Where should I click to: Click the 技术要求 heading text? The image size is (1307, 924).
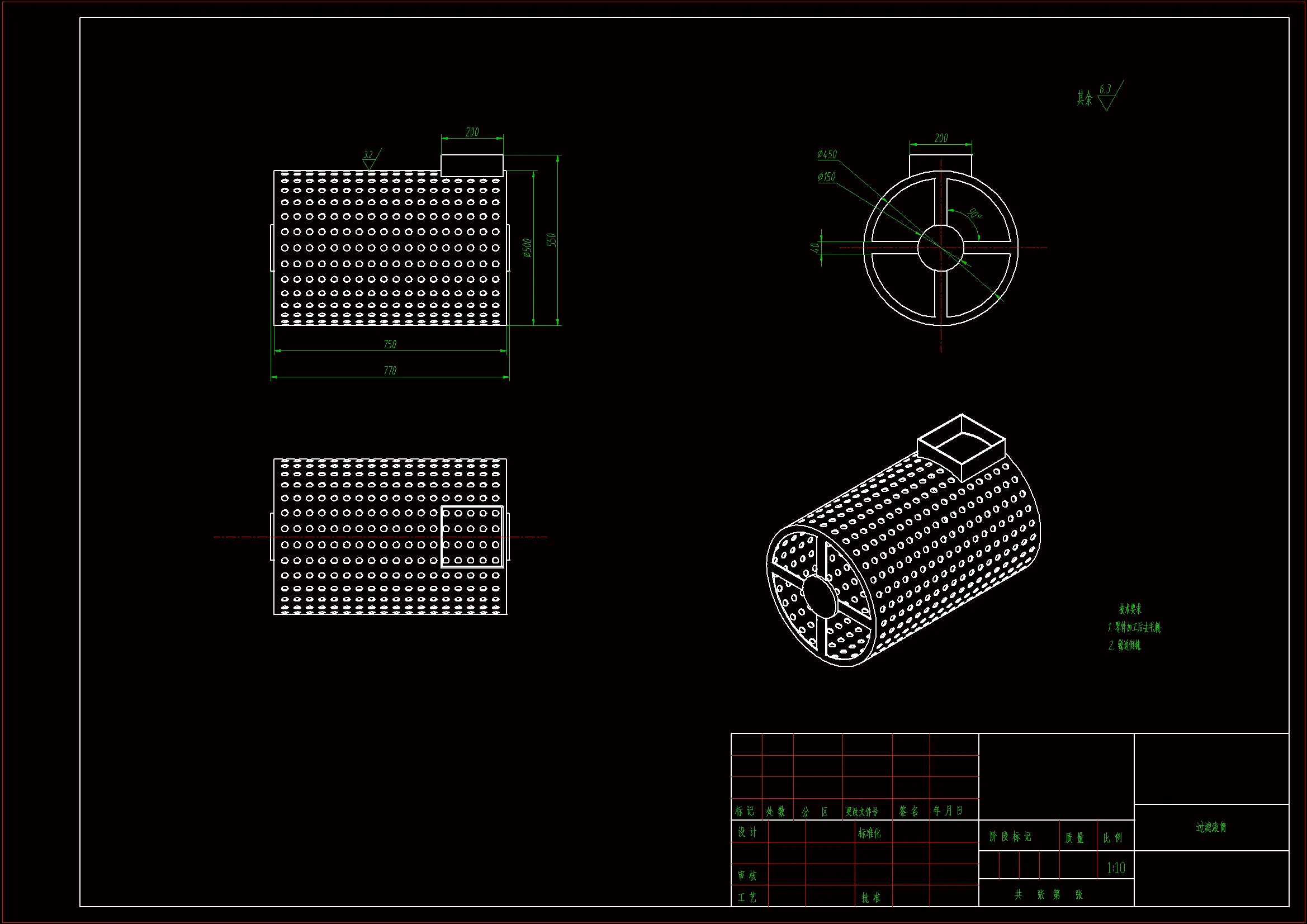[x=1130, y=609]
